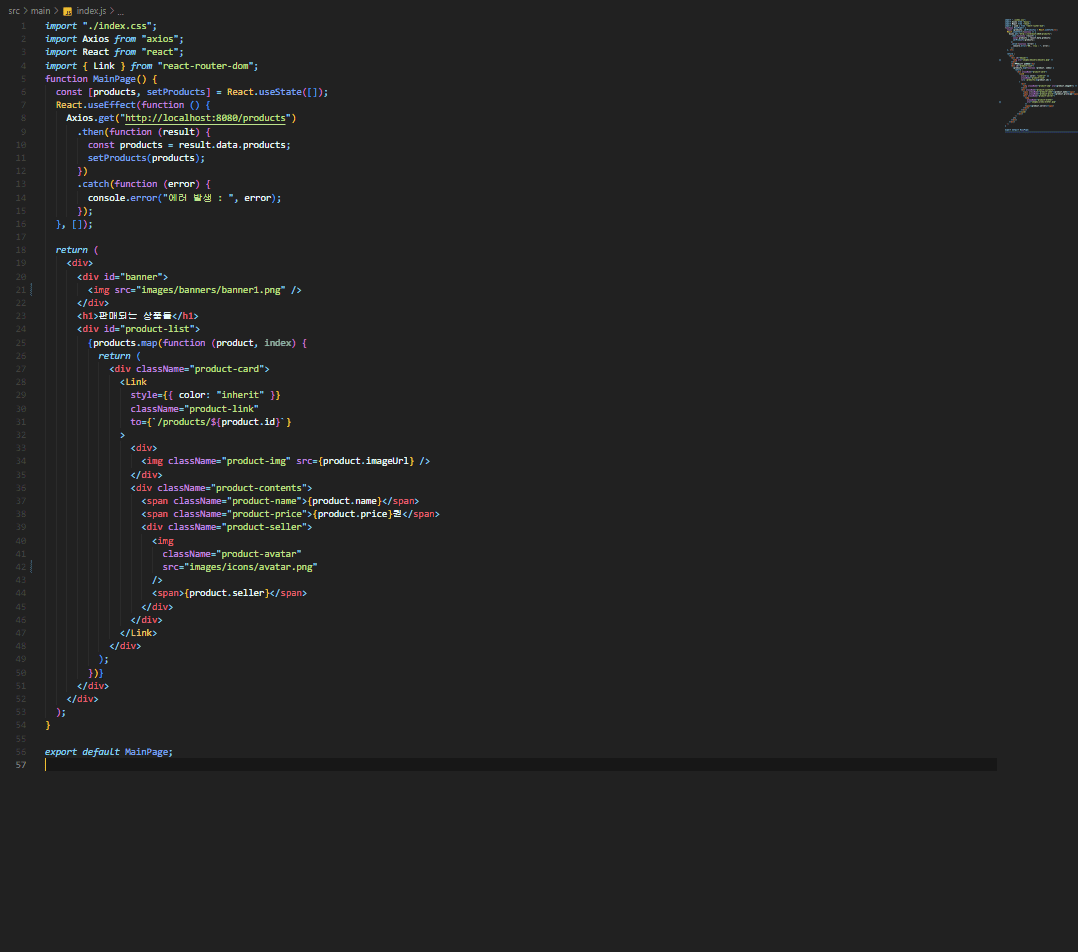Click console.error statement
Screen dimensions: 1078x952
184,198
